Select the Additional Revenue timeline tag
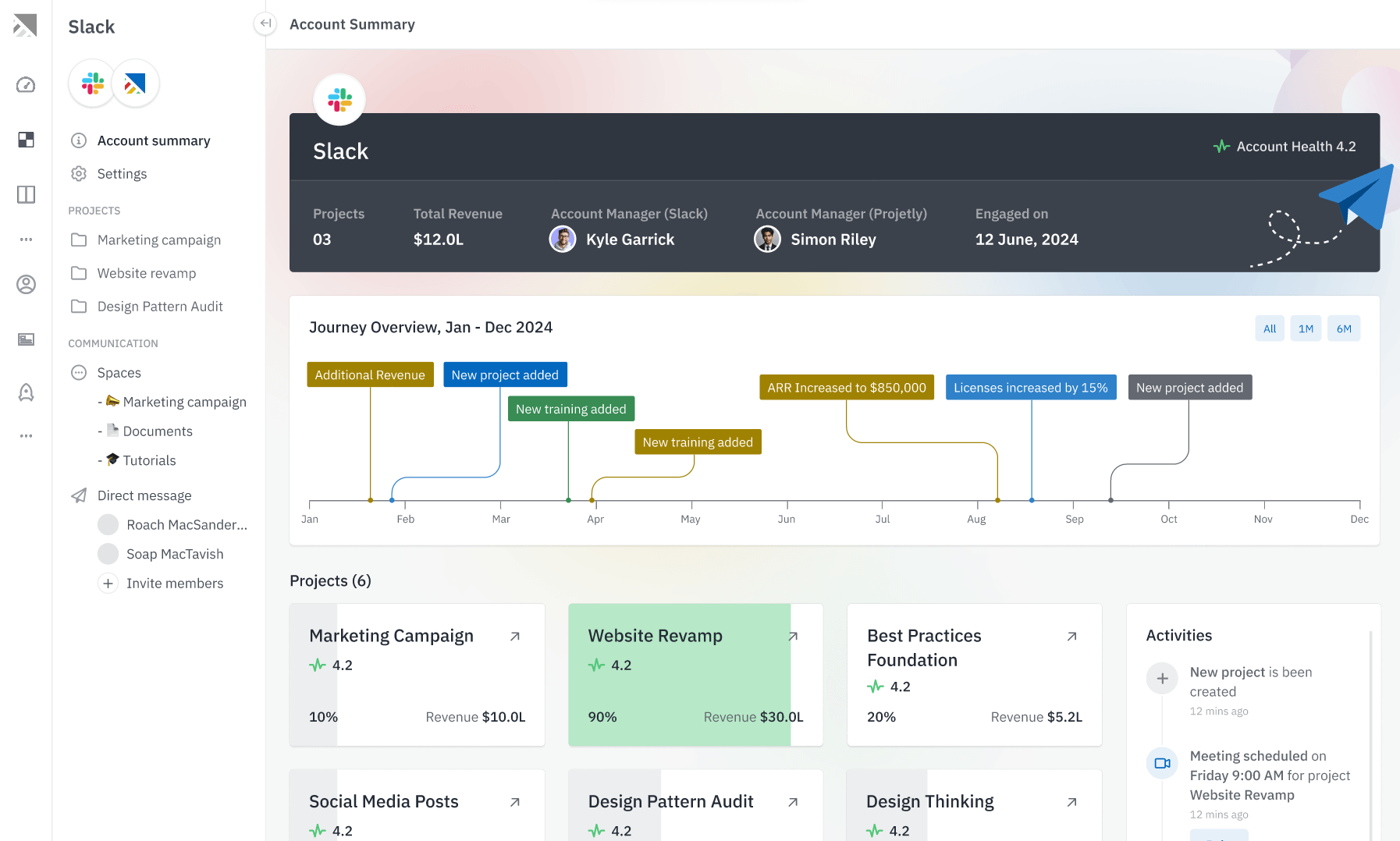The image size is (1400, 841). click(370, 375)
